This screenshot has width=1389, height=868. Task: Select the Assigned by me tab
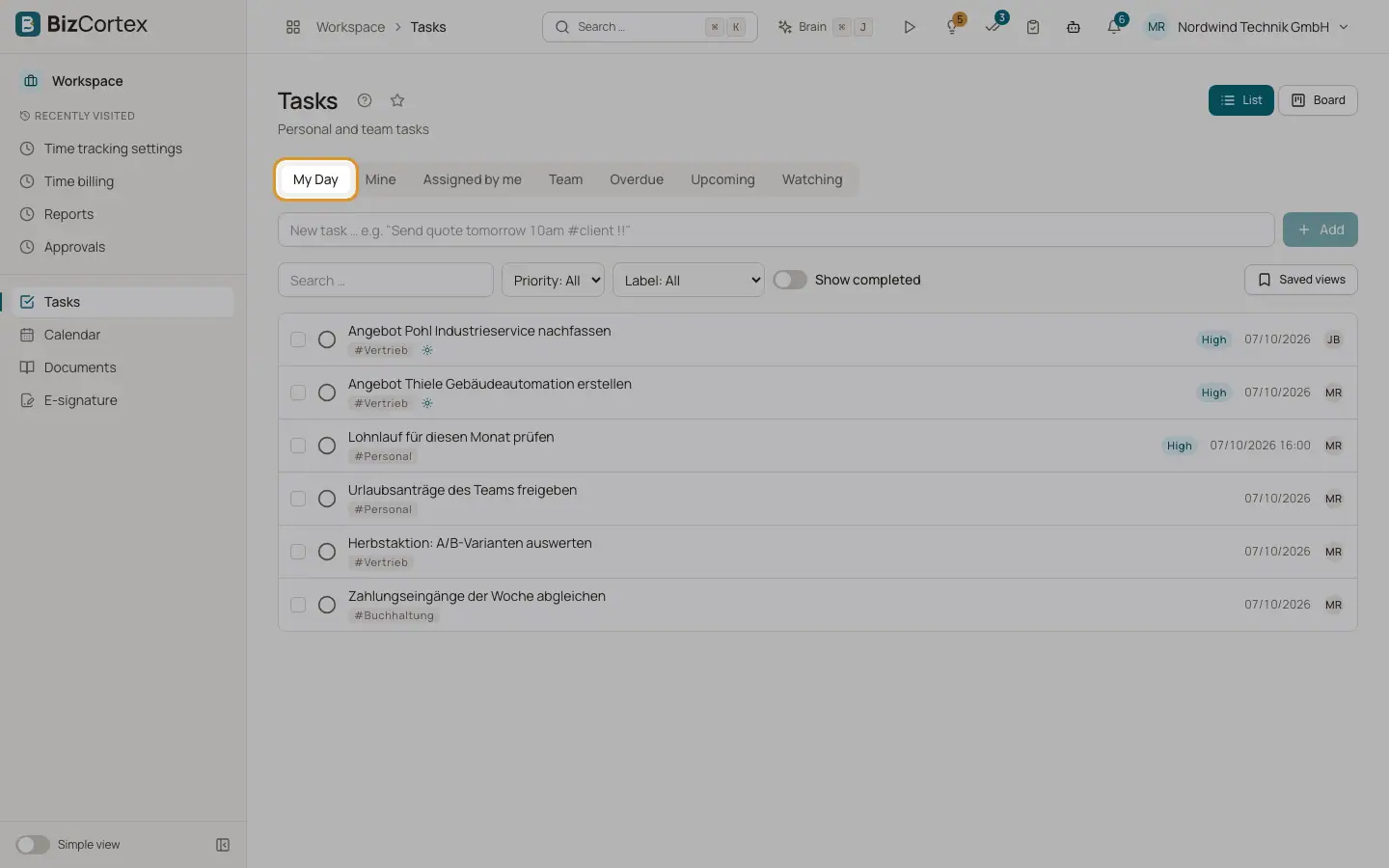(472, 179)
